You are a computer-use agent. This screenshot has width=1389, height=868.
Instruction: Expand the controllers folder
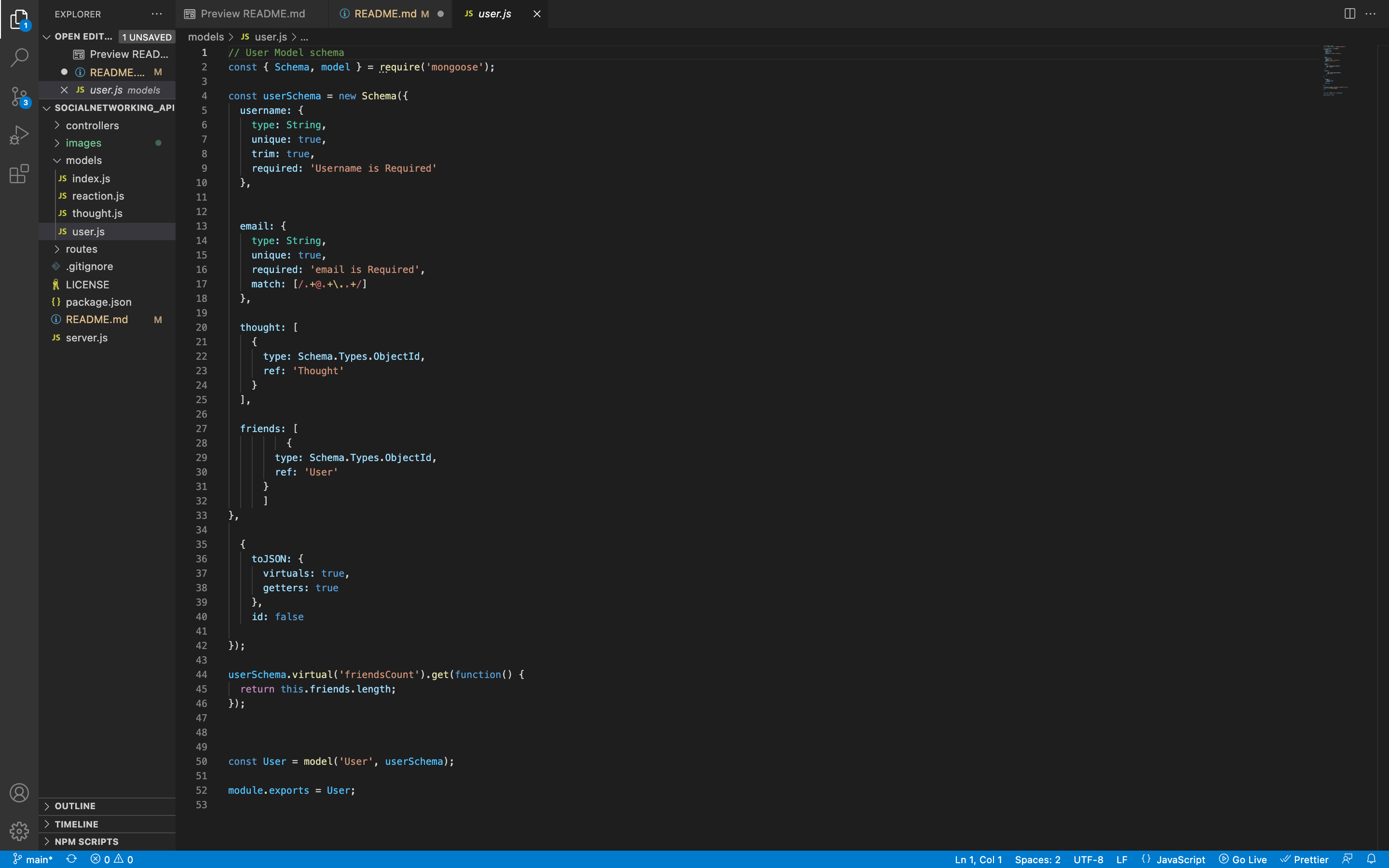coord(92,125)
